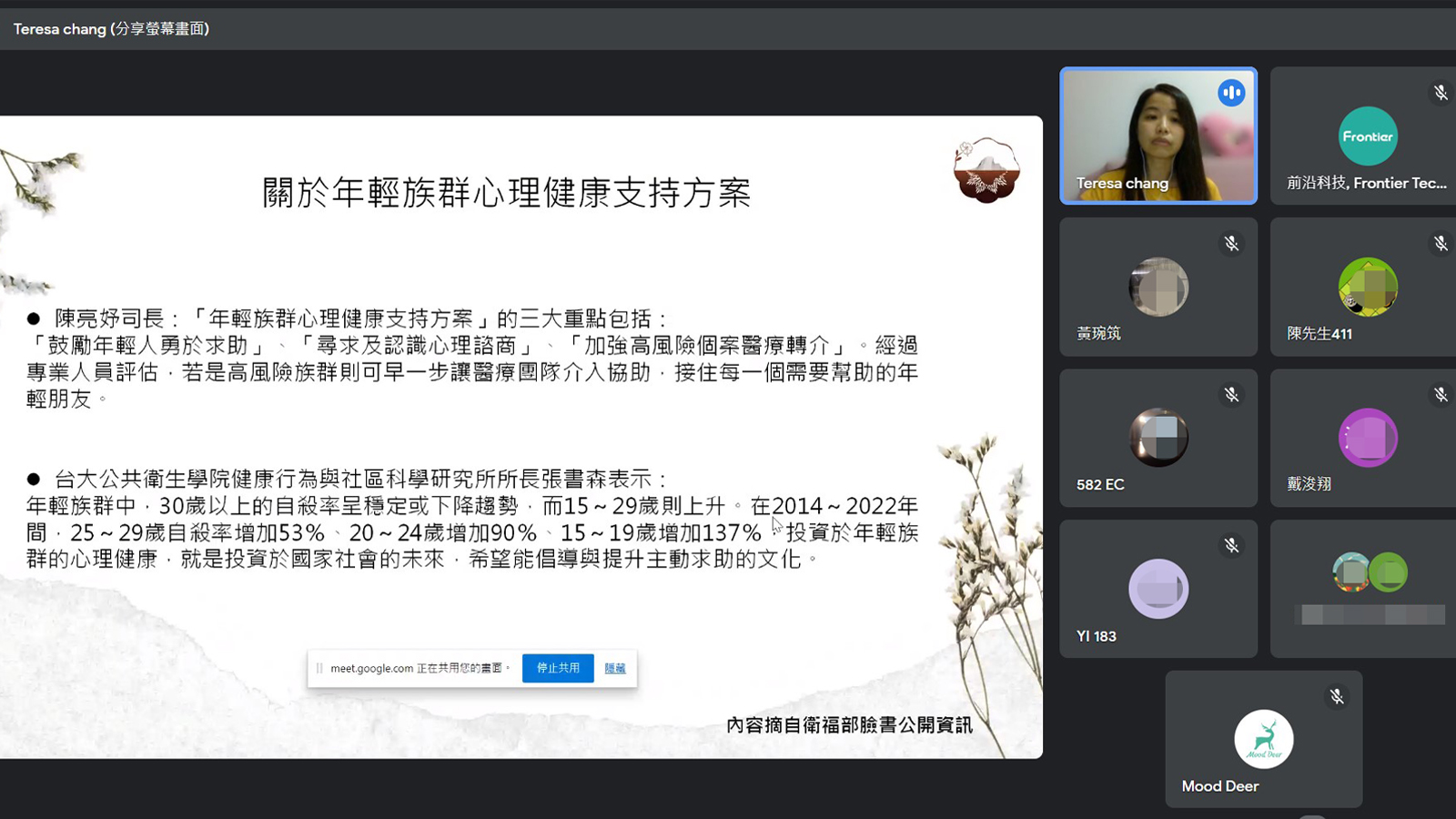Click muted mic icon on Frontier Tech tile
1456x819 pixels.
(x=1441, y=93)
